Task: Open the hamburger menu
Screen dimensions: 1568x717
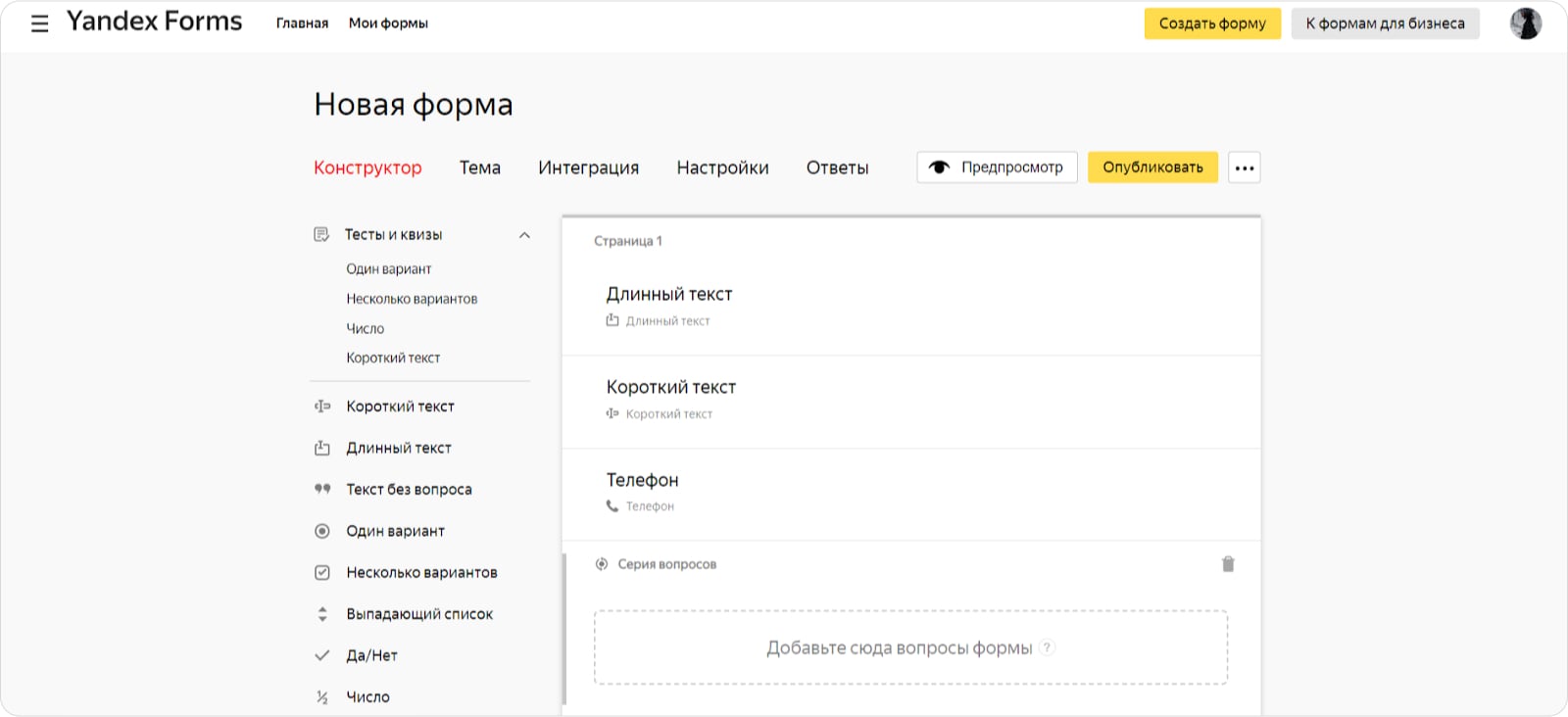Action: (x=40, y=24)
